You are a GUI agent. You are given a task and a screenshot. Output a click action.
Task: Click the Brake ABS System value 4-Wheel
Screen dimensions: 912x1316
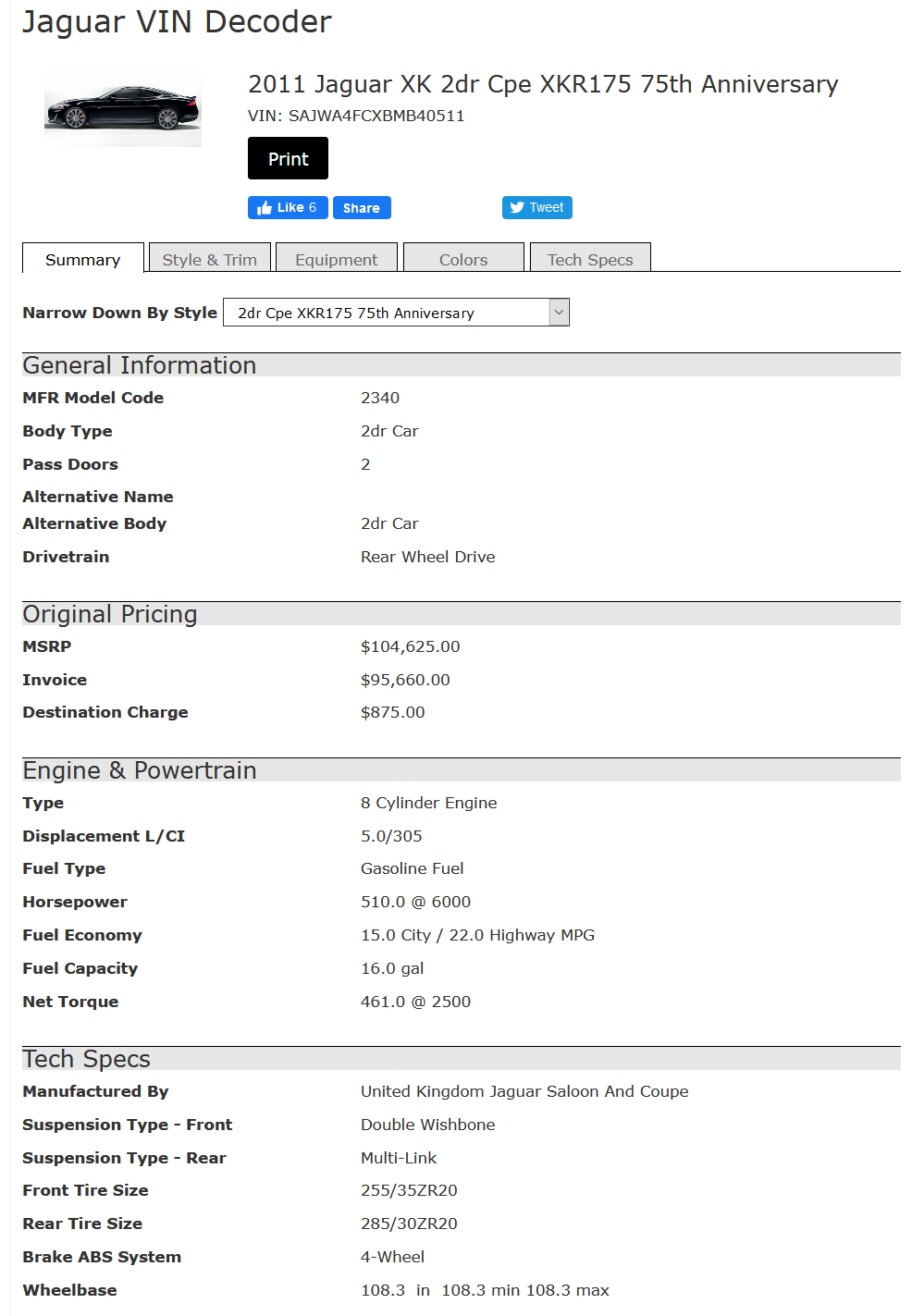pyautogui.click(x=393, y=1257)
